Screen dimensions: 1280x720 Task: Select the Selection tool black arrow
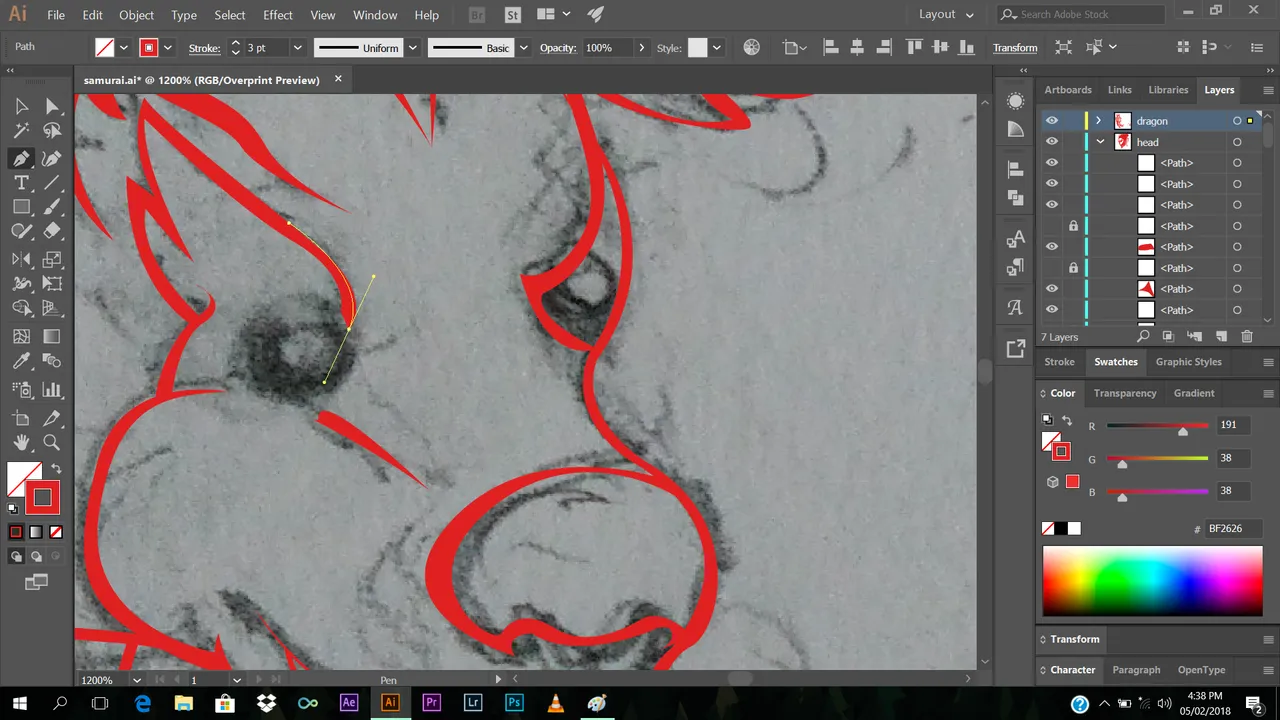coord(21,106)
